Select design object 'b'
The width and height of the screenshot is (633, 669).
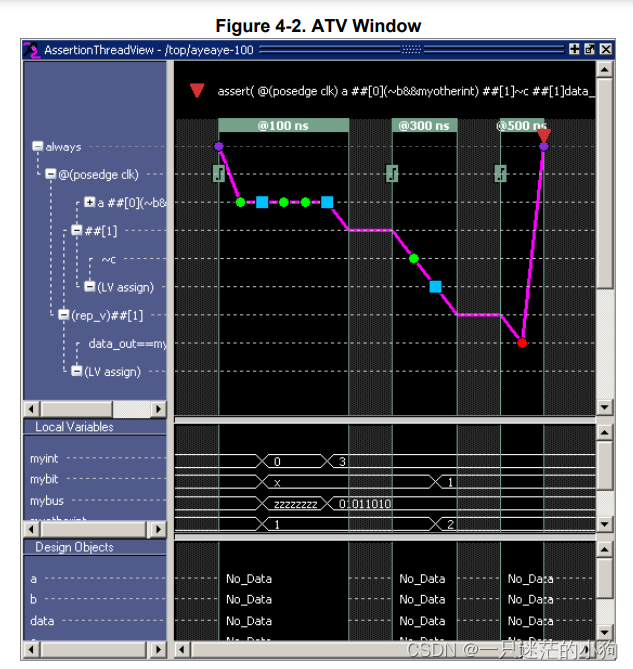click(x=34, y=599)
